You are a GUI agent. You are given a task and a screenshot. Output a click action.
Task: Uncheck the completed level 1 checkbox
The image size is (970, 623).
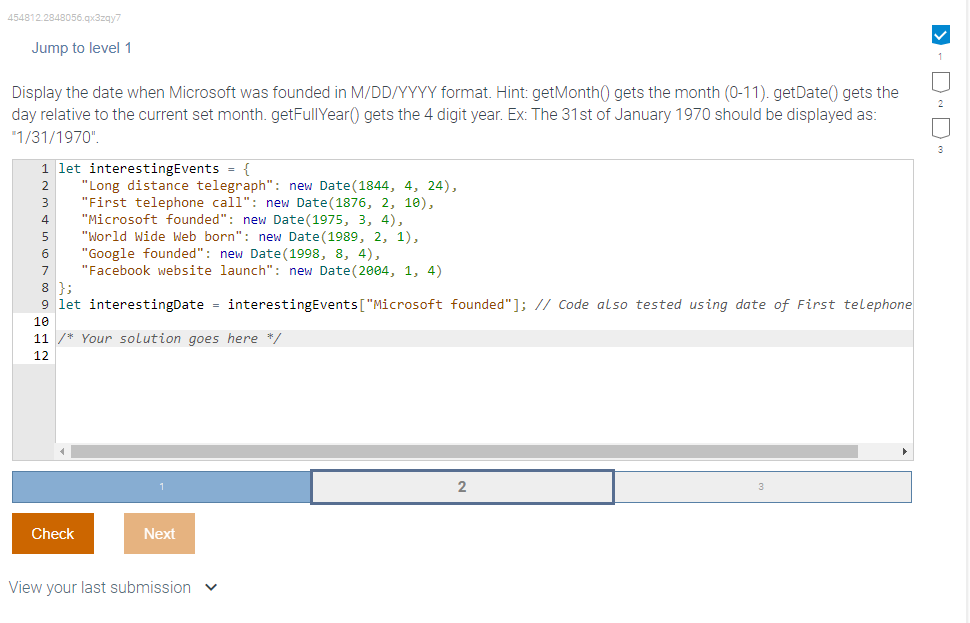click(x=940, y=35)
